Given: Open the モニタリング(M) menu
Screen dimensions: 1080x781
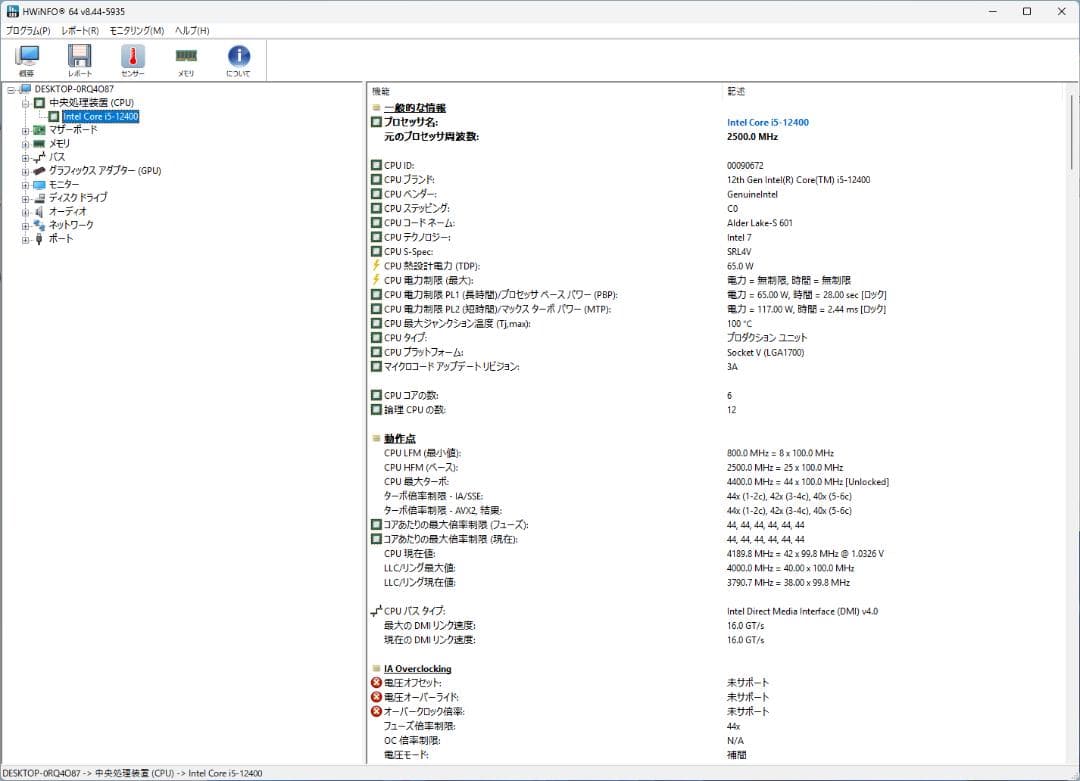Looking at the screenshot, I should [x=136, y=30].
